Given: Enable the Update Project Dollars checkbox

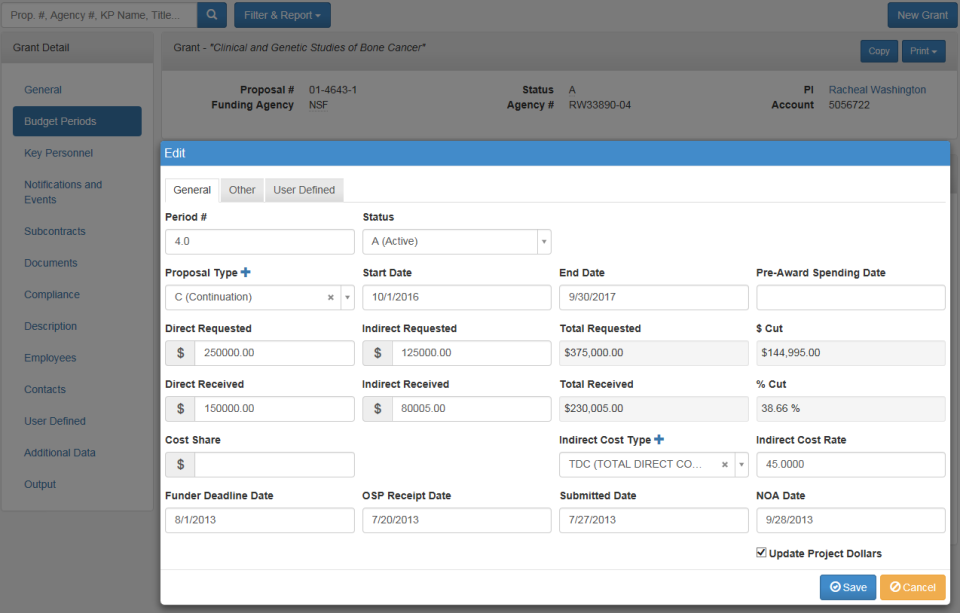Looking at the screenshot, I should [x=761, y=552].
